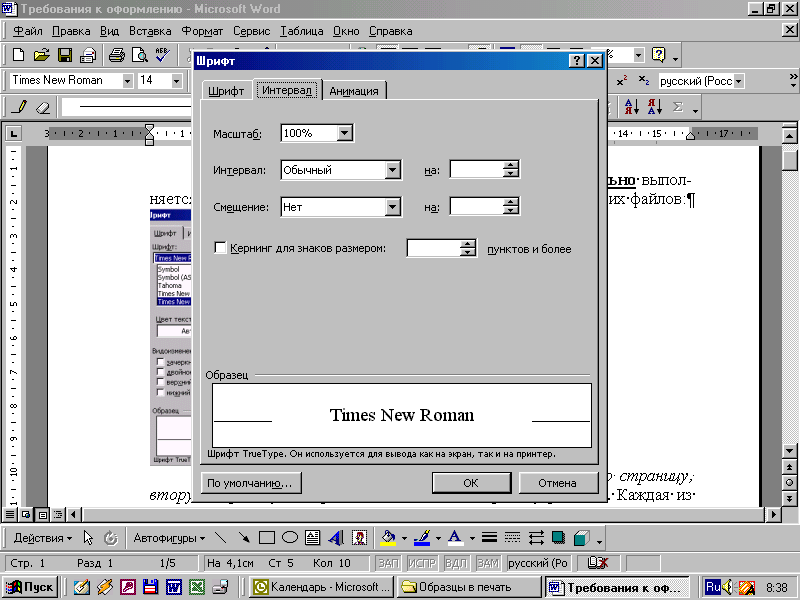Confirm the dialog with OK

click(x=471, y=483)
